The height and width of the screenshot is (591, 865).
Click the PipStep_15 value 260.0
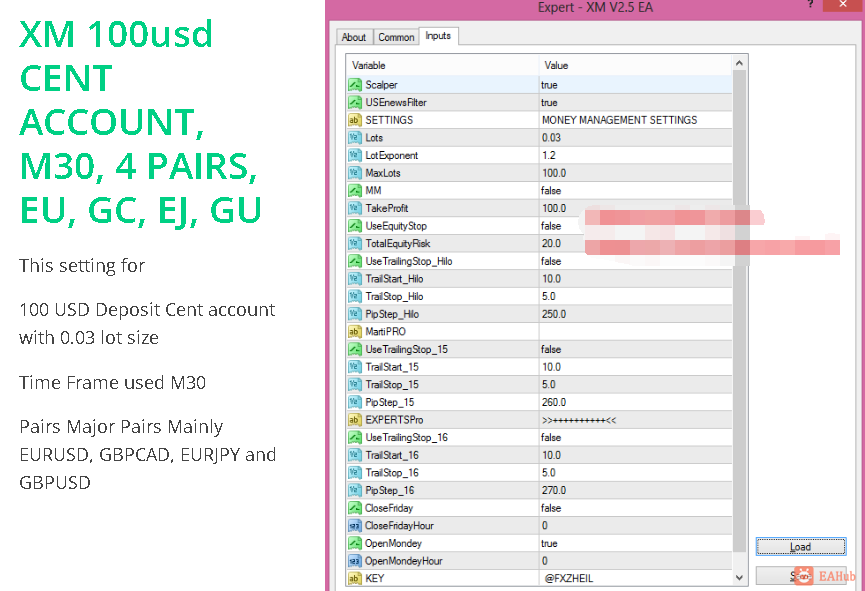[x=554, y=402]
